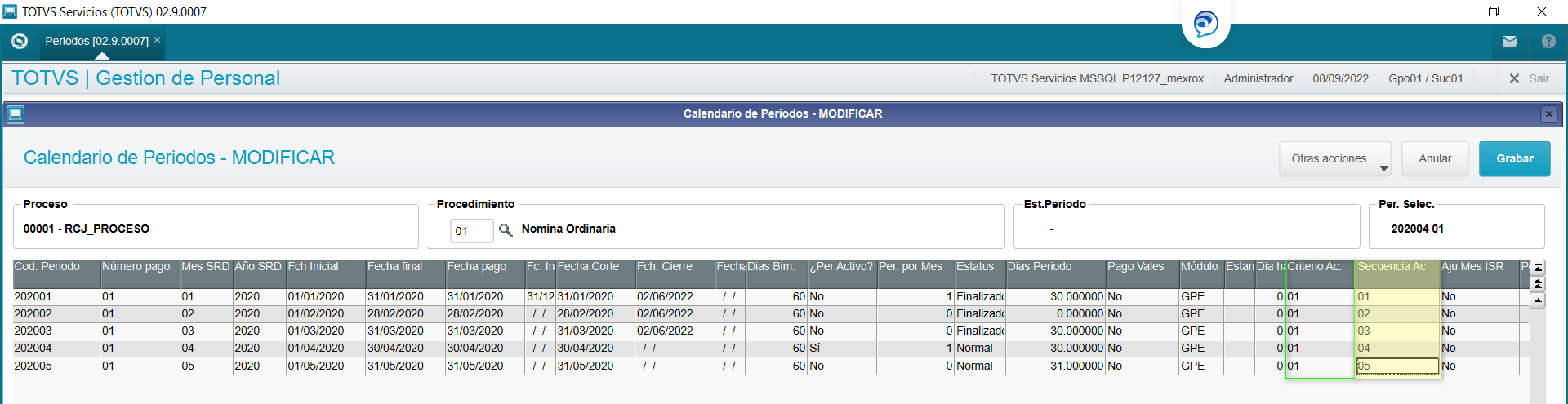Screen dimensions: 1568x404
Task: Click the dialog window monitor icon
Action: [16, 114]
